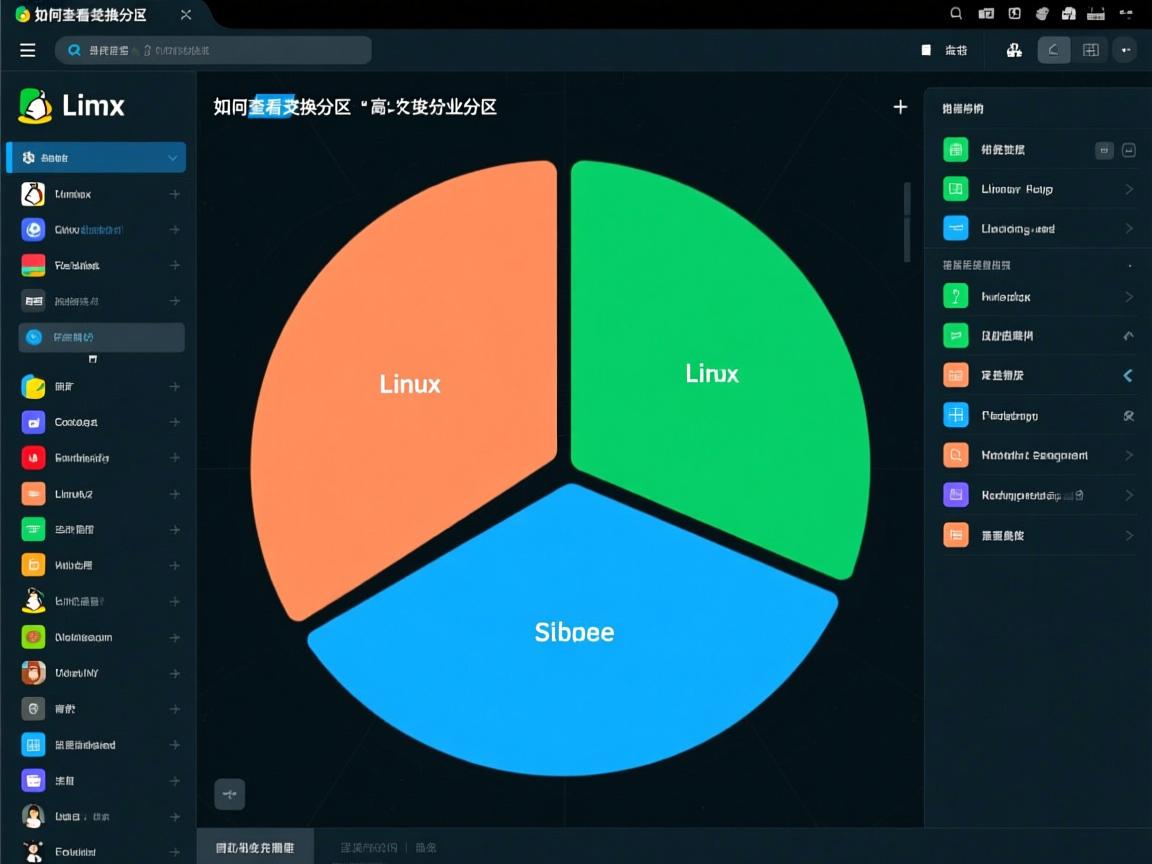Click the small arrow icon below the pie chart
1152x864 pixels.
coord(230,794)
